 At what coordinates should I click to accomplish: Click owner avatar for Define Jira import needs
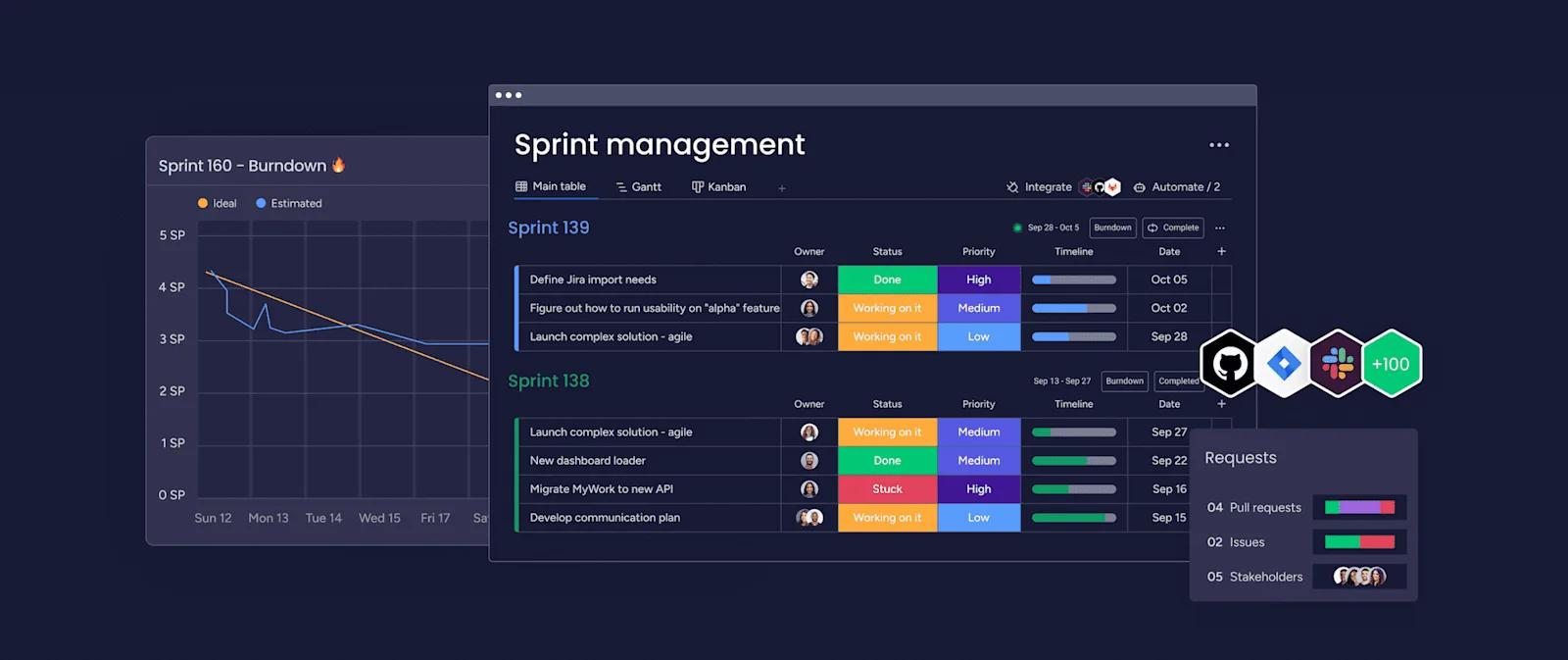pos(808,279)
